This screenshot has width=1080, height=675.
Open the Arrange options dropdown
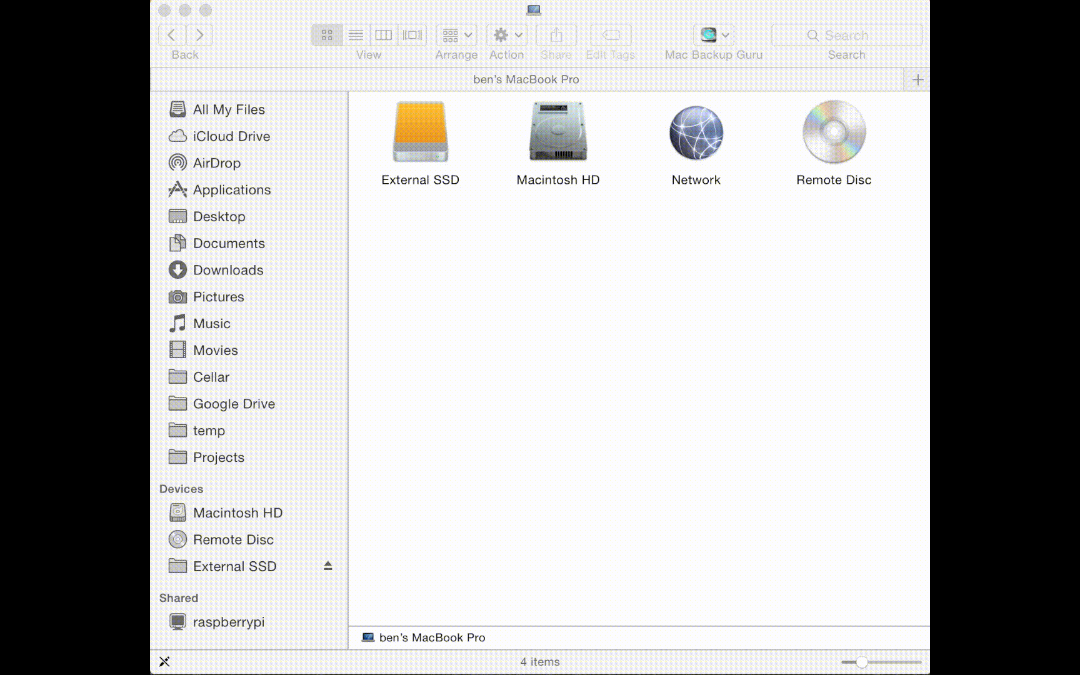click(456, 34)
